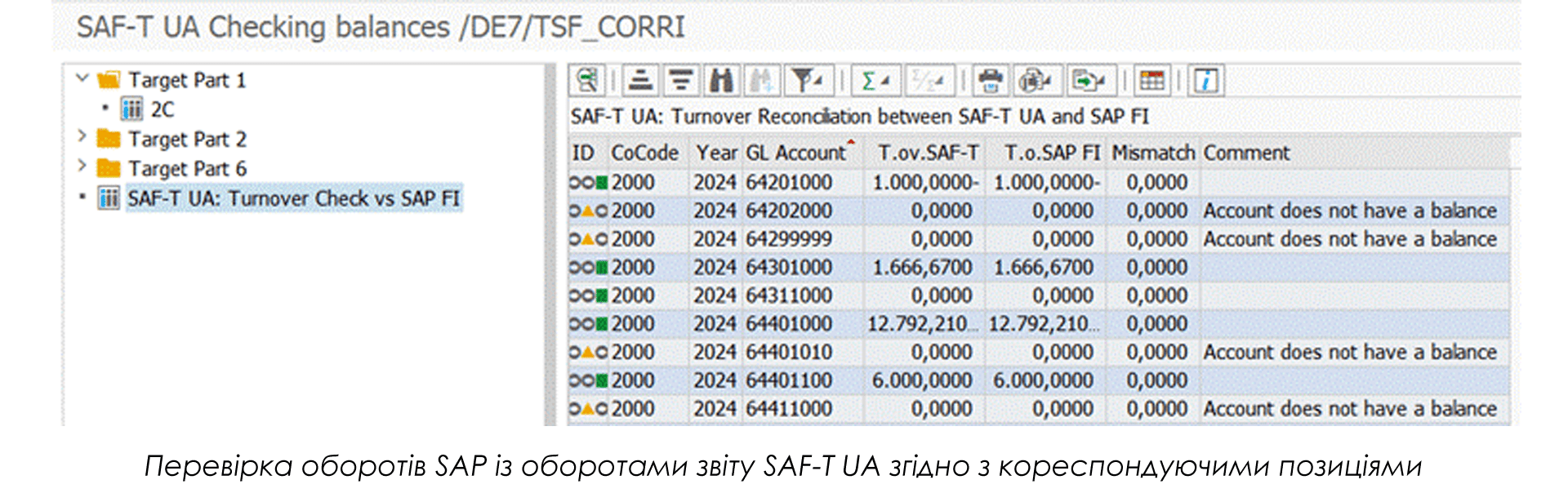Click the green status icon for account 64401000

point(602,324)
